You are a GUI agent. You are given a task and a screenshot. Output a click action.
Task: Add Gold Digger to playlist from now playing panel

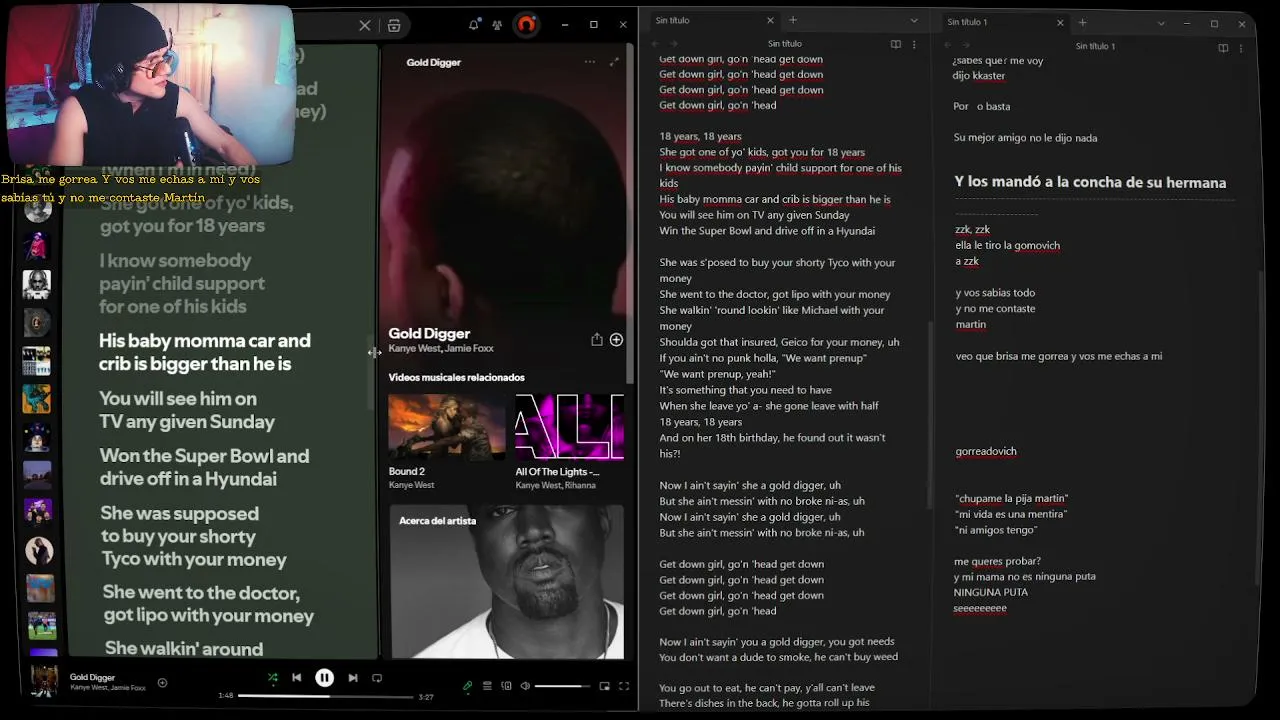click(x=616, y=340)
